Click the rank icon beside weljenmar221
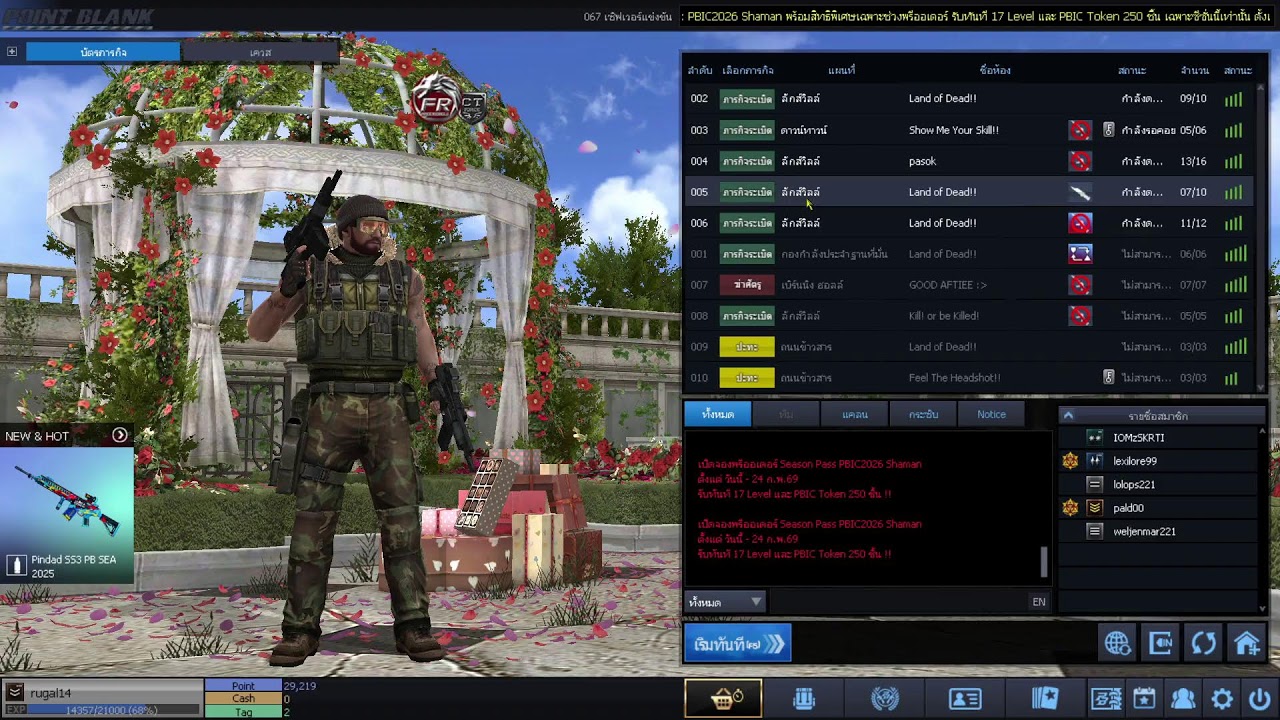The width and height of the screenshot is (1280, 720). 1095,532
